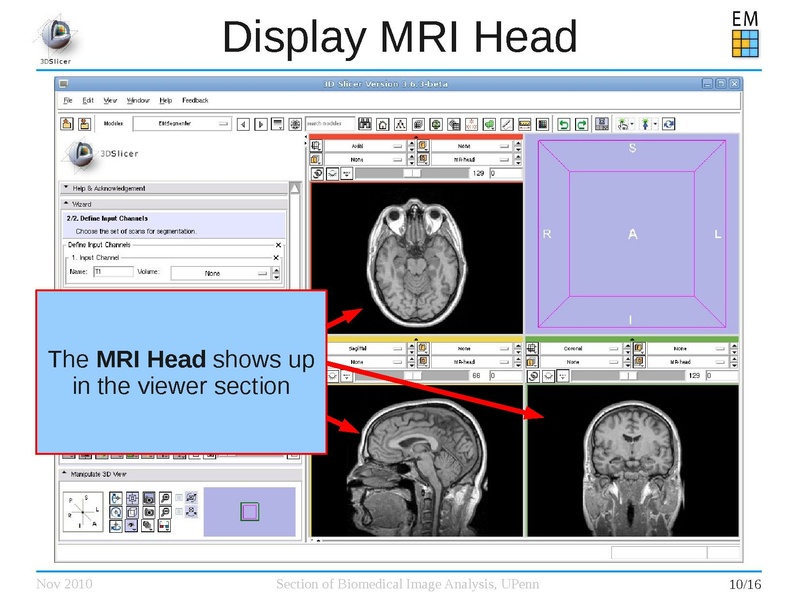Image resolution: width=800 pixels, height=600 pixels.
Task: Toggle the lower checkbox in Manipulate 3D View
Action: point(179,510)
